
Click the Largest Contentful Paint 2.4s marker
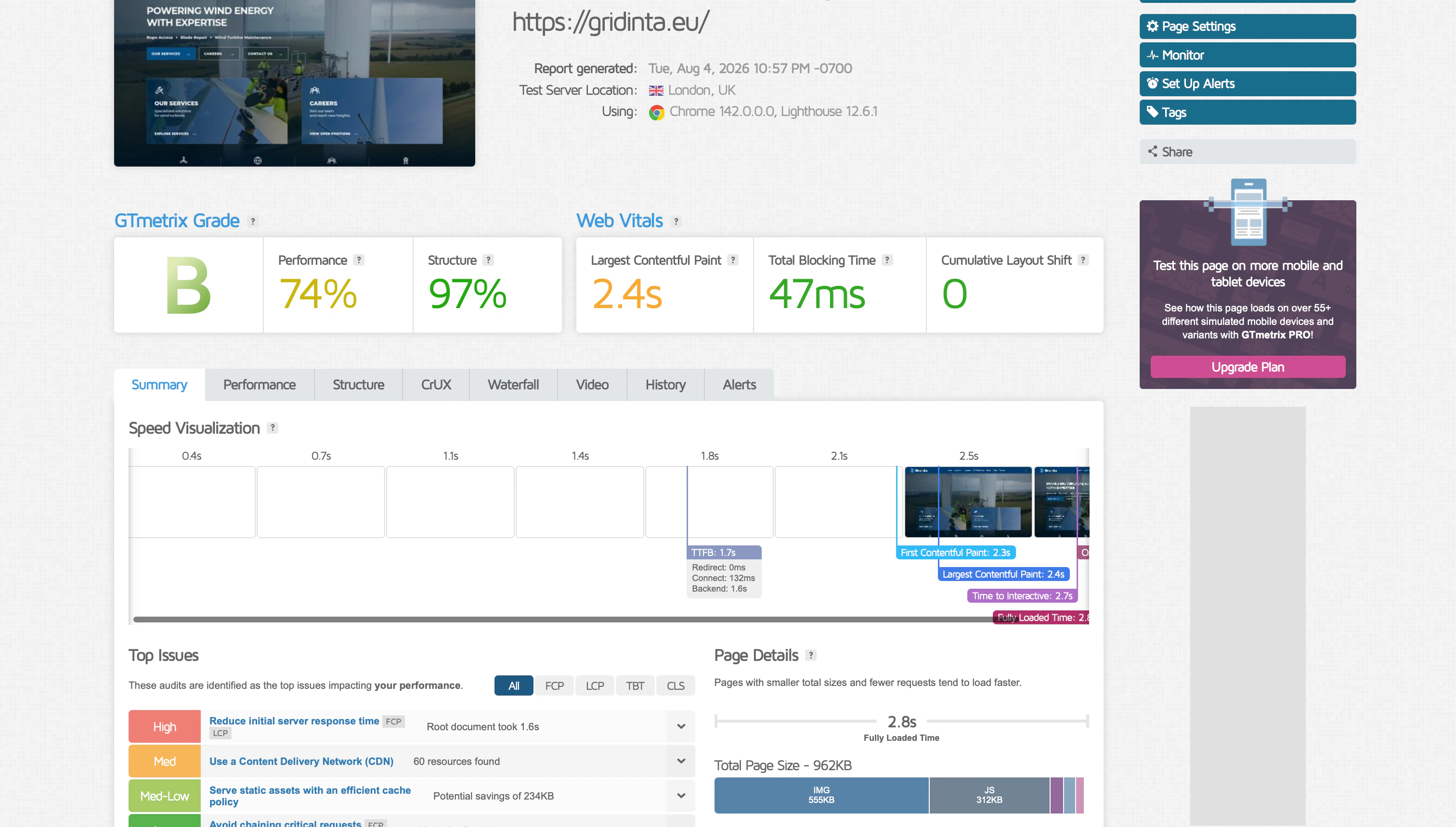click(1003, 574)
